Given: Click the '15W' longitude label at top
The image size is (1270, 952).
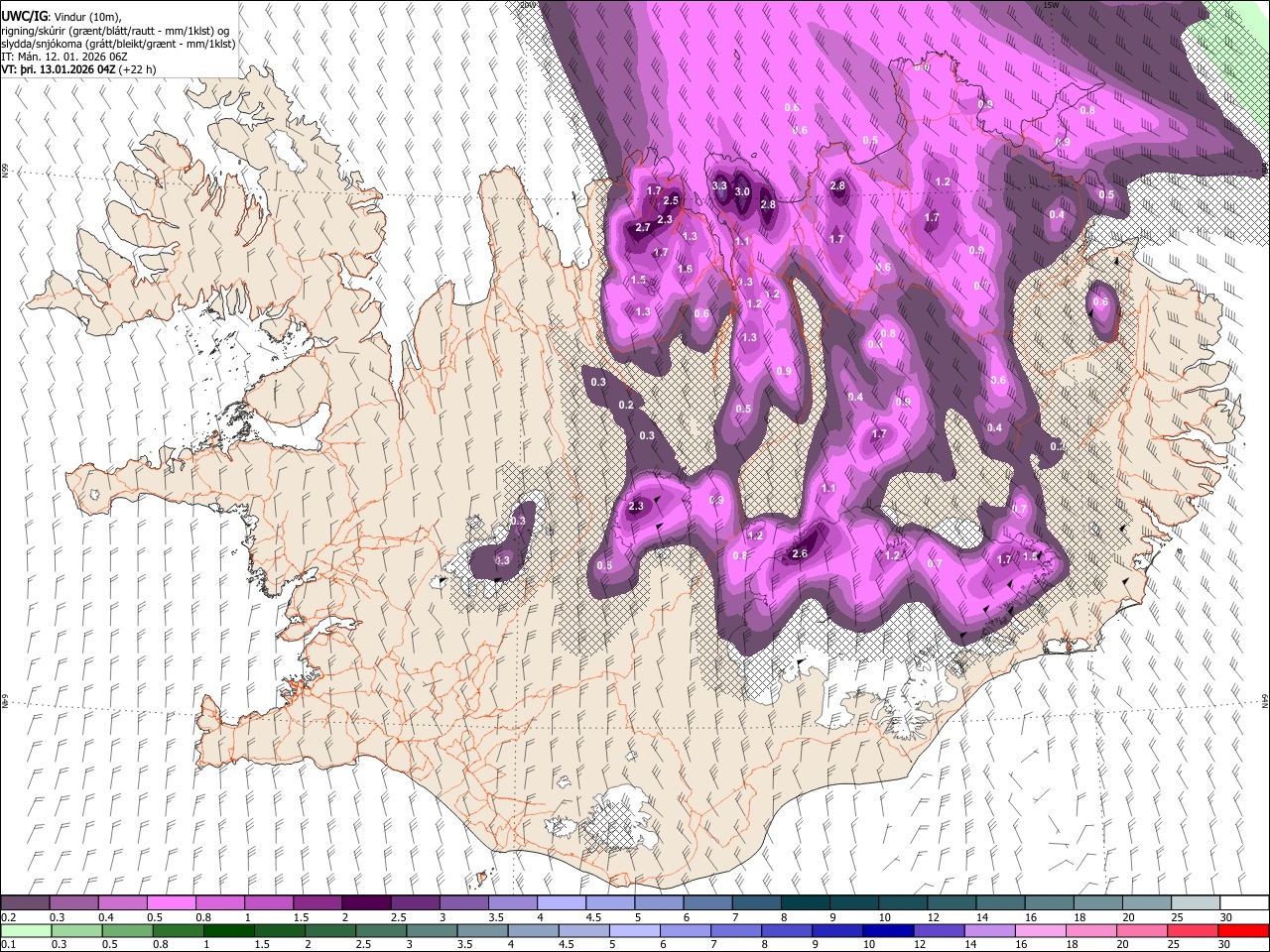Looking at the screenshot, I should click(1052, 5).
